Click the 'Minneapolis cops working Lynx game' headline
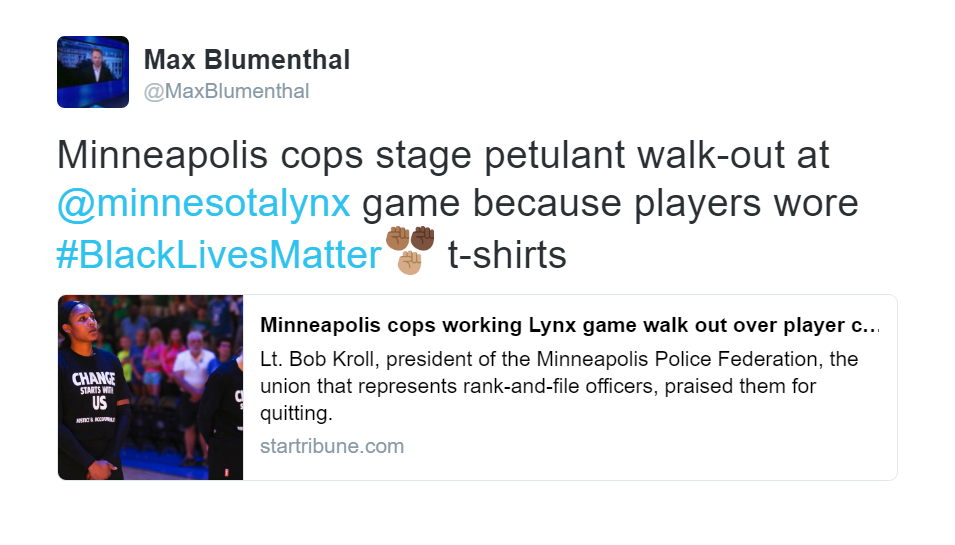 click(569, 325)
